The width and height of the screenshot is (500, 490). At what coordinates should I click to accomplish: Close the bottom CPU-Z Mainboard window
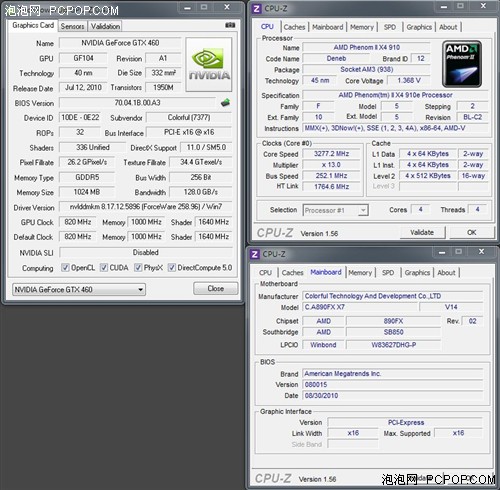tap(481, 252)
